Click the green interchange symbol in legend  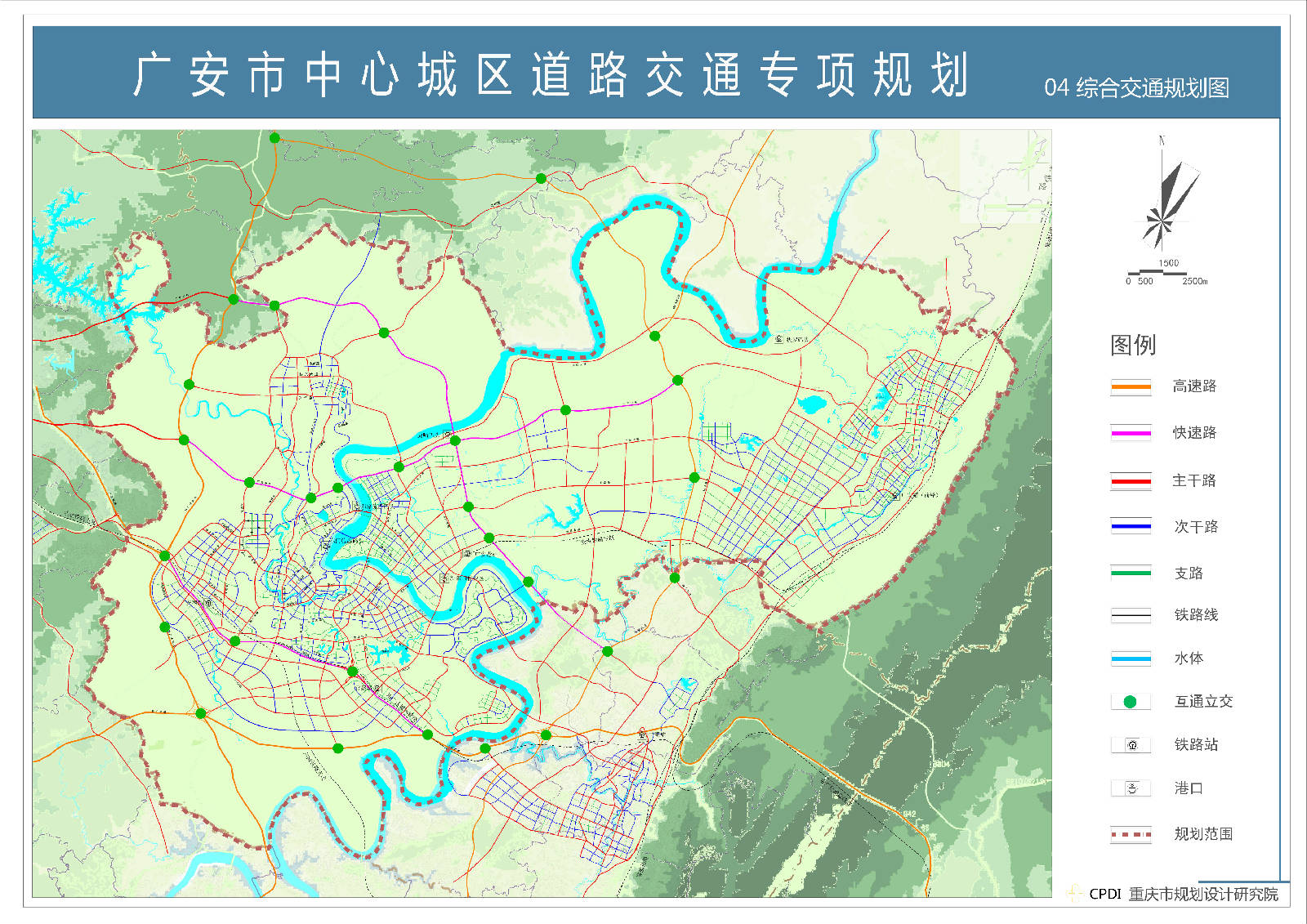pos(1131,702)
